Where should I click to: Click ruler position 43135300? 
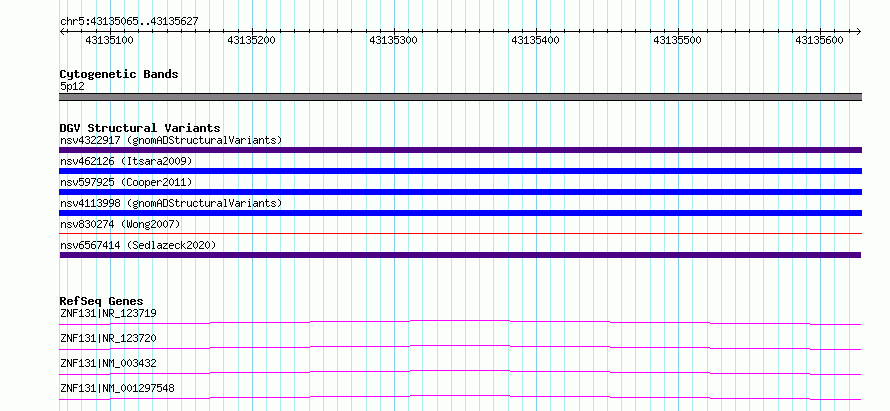(393, 40)
